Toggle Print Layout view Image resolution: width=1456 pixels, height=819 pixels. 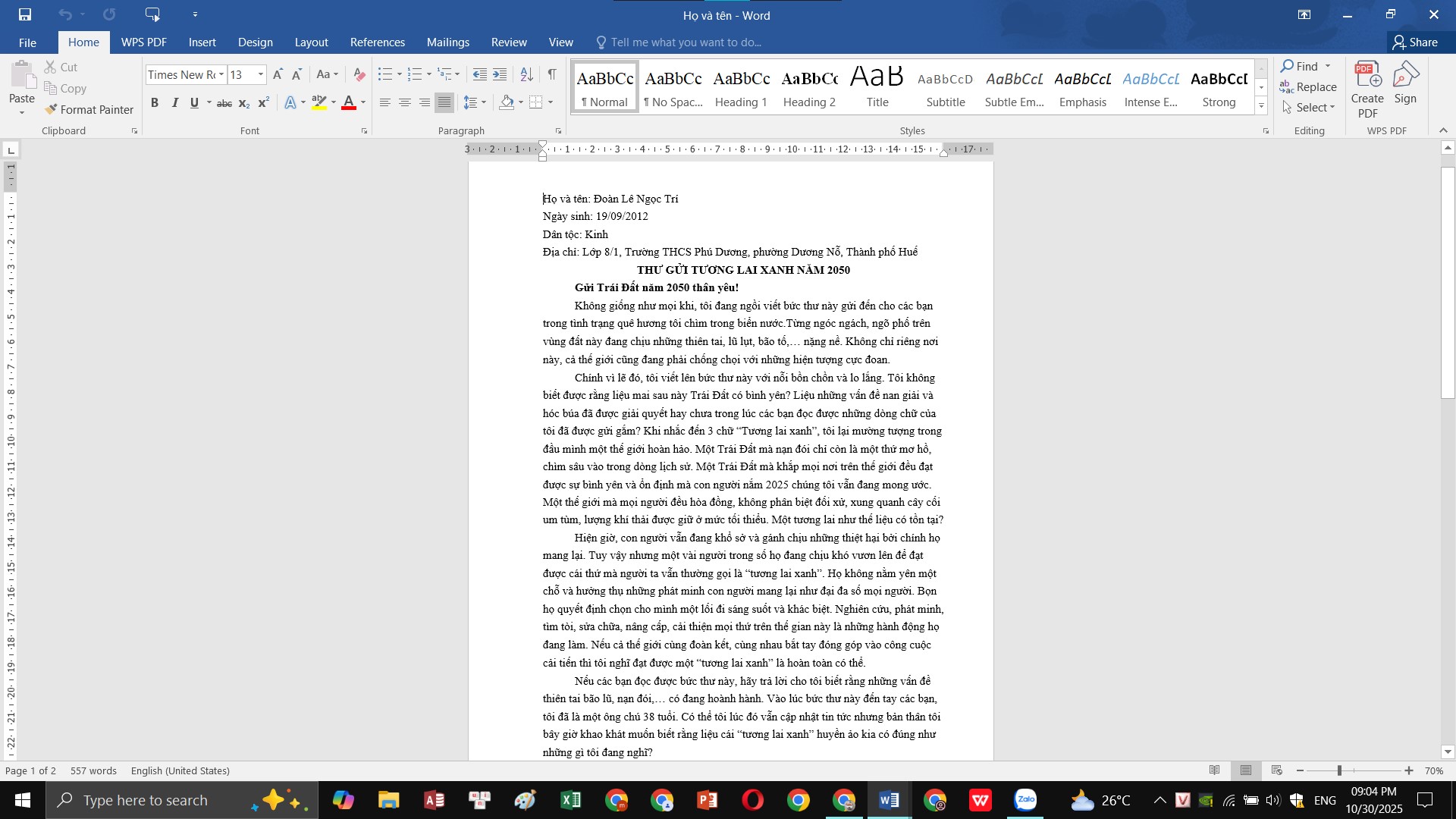(1246, 770)
